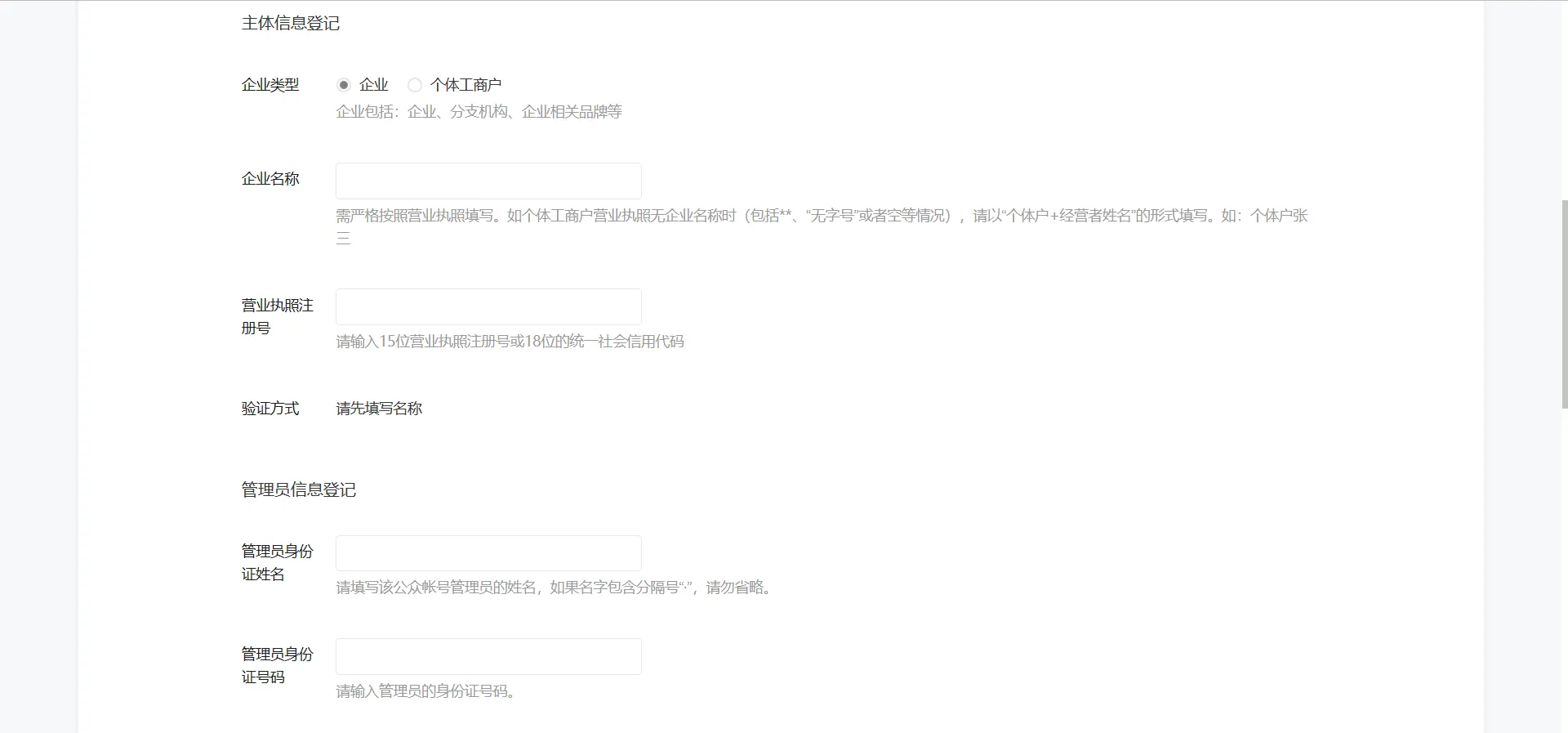Click the 验证方式 label
Viewport: 1568px width, 733px height.
(270, 409)
